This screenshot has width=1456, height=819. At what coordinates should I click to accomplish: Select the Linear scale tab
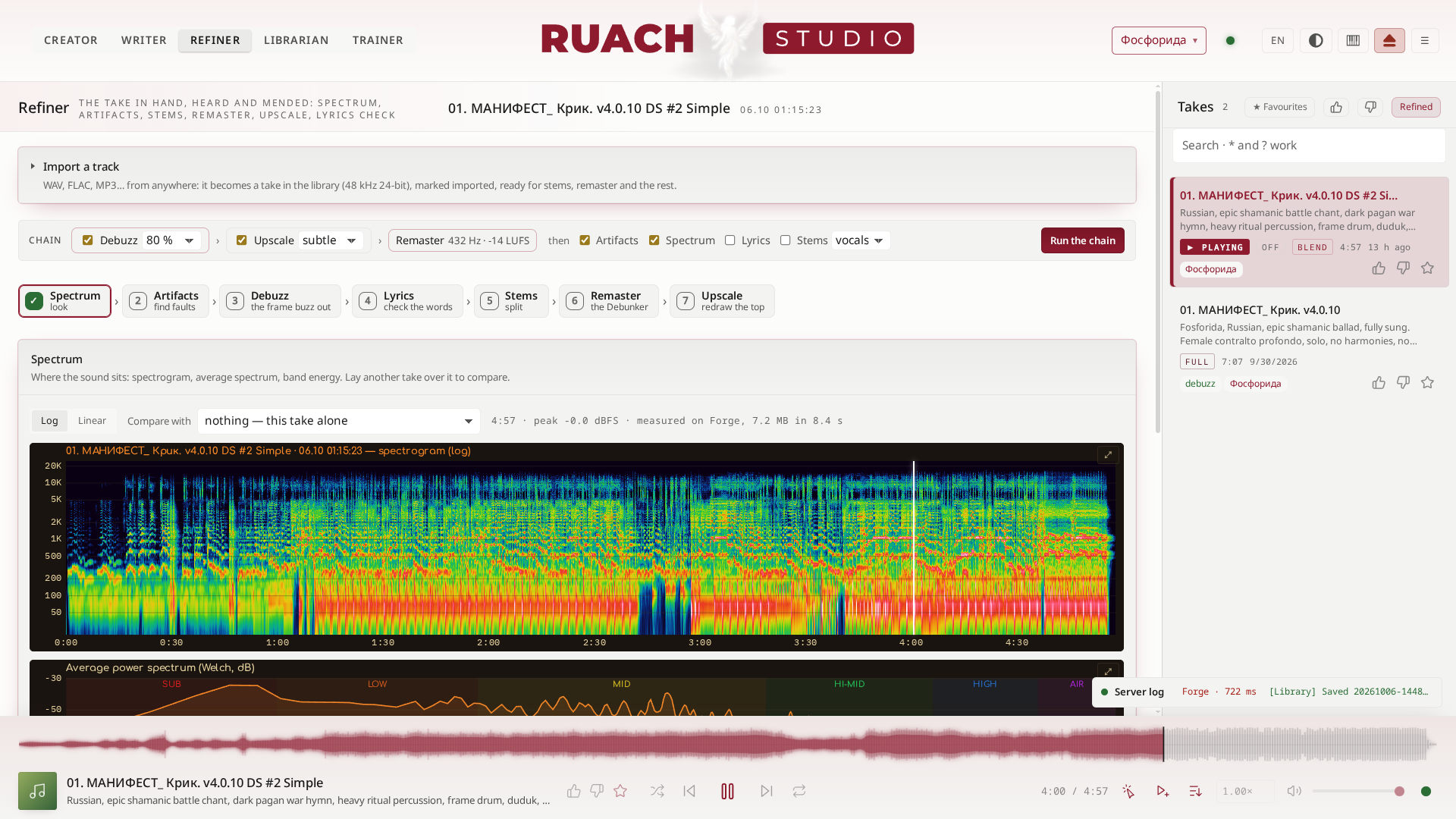pyautogui.click(x=92, y=421)
